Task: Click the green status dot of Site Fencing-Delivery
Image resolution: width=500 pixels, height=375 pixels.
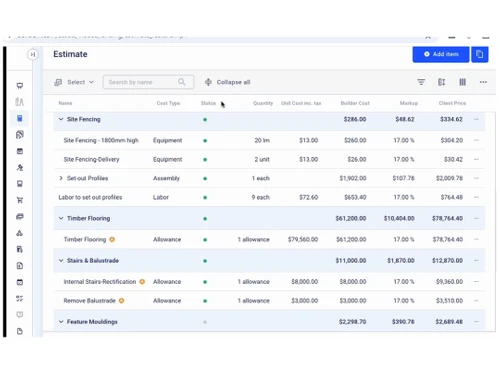Action: tap(205, 160)
